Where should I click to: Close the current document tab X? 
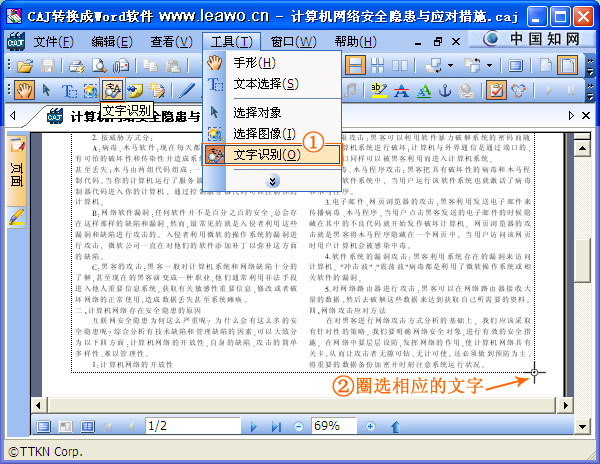point(586,116)
